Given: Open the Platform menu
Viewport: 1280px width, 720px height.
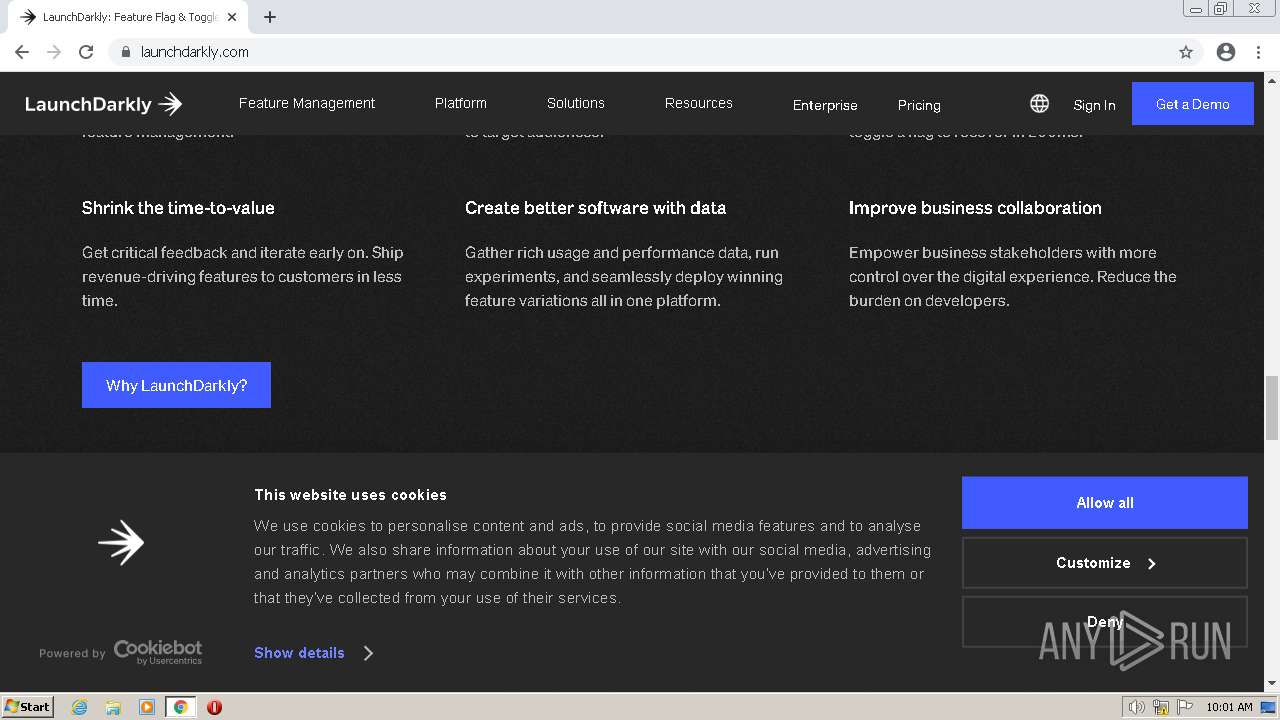Looking at the screenshot, I should pos(460,103).
